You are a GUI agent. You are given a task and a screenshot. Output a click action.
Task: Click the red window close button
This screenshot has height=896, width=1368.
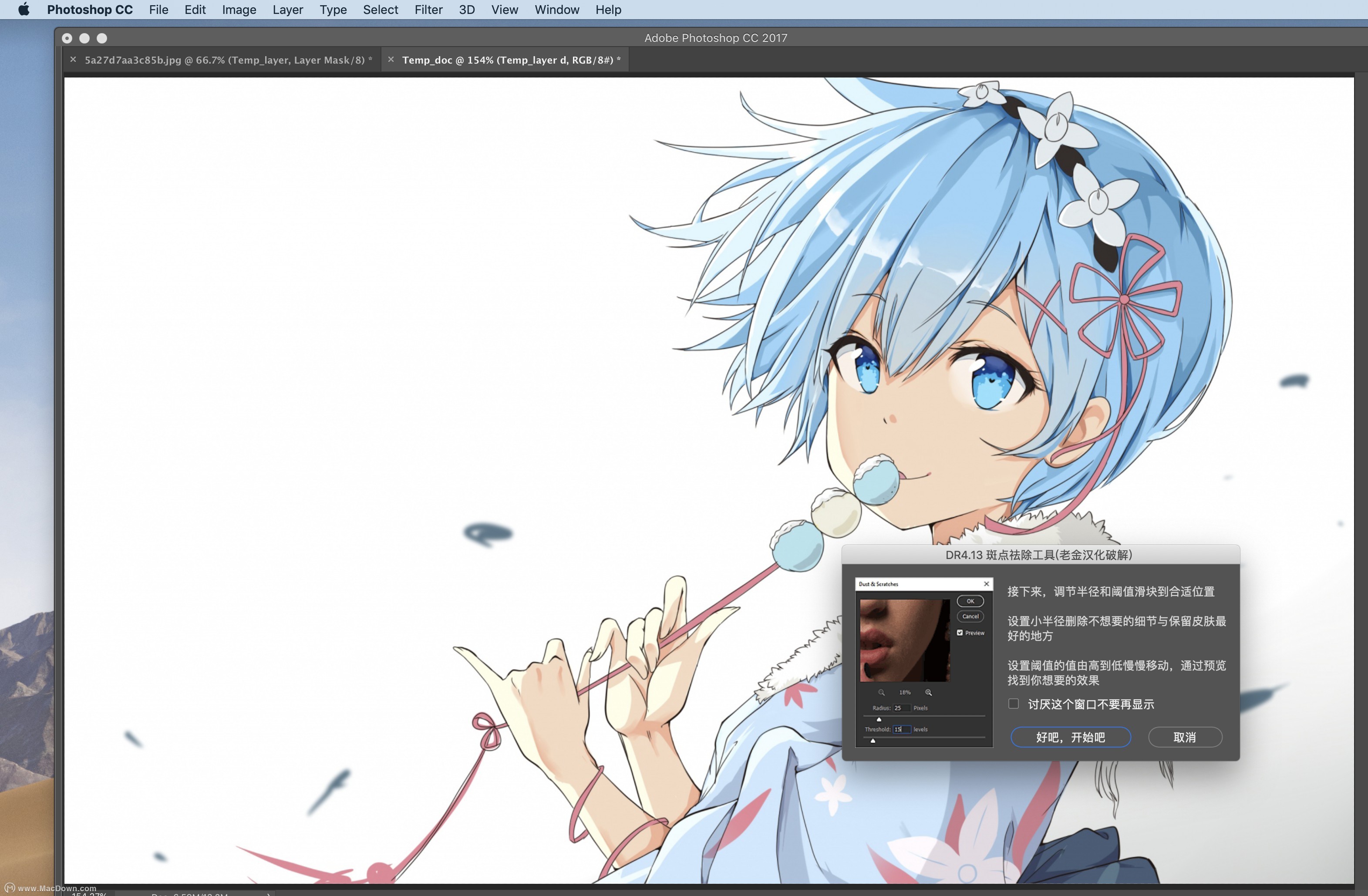(67, 38)
